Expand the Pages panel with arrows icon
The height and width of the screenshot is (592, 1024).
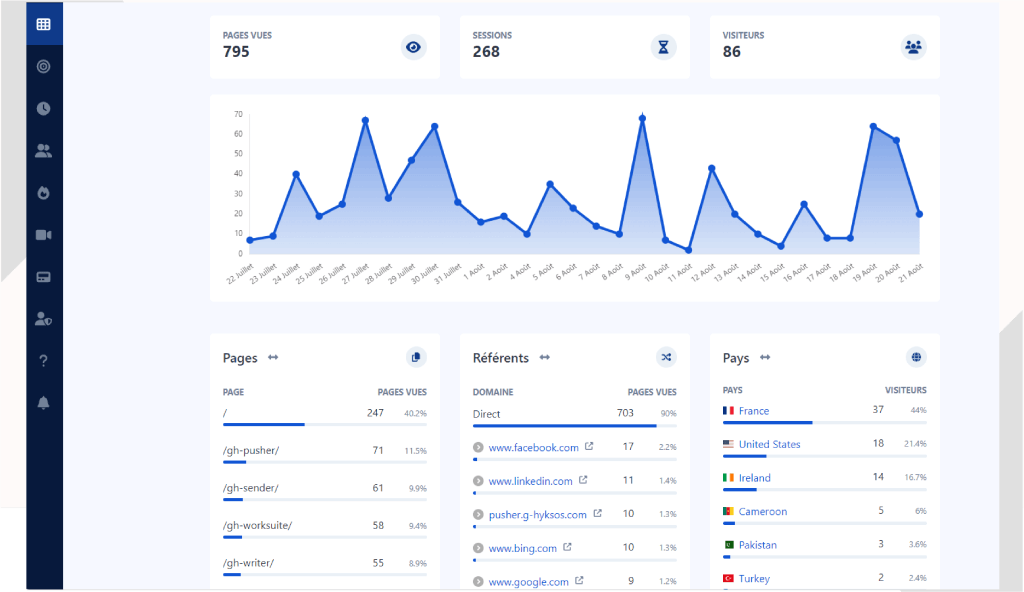[273, 357]
